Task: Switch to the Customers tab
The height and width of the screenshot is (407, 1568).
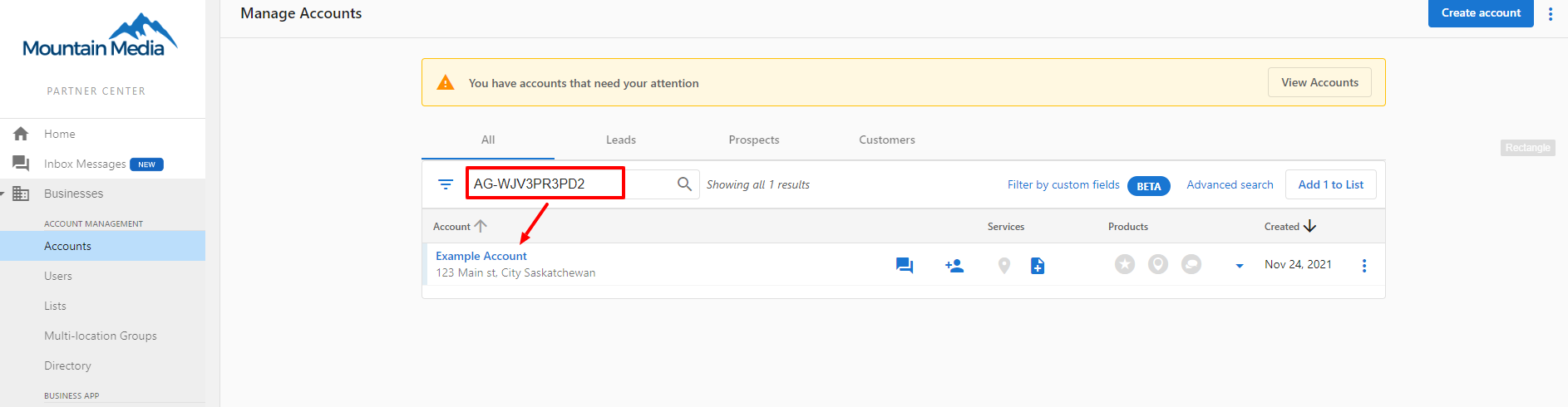Action: click(x=887, y=140)
